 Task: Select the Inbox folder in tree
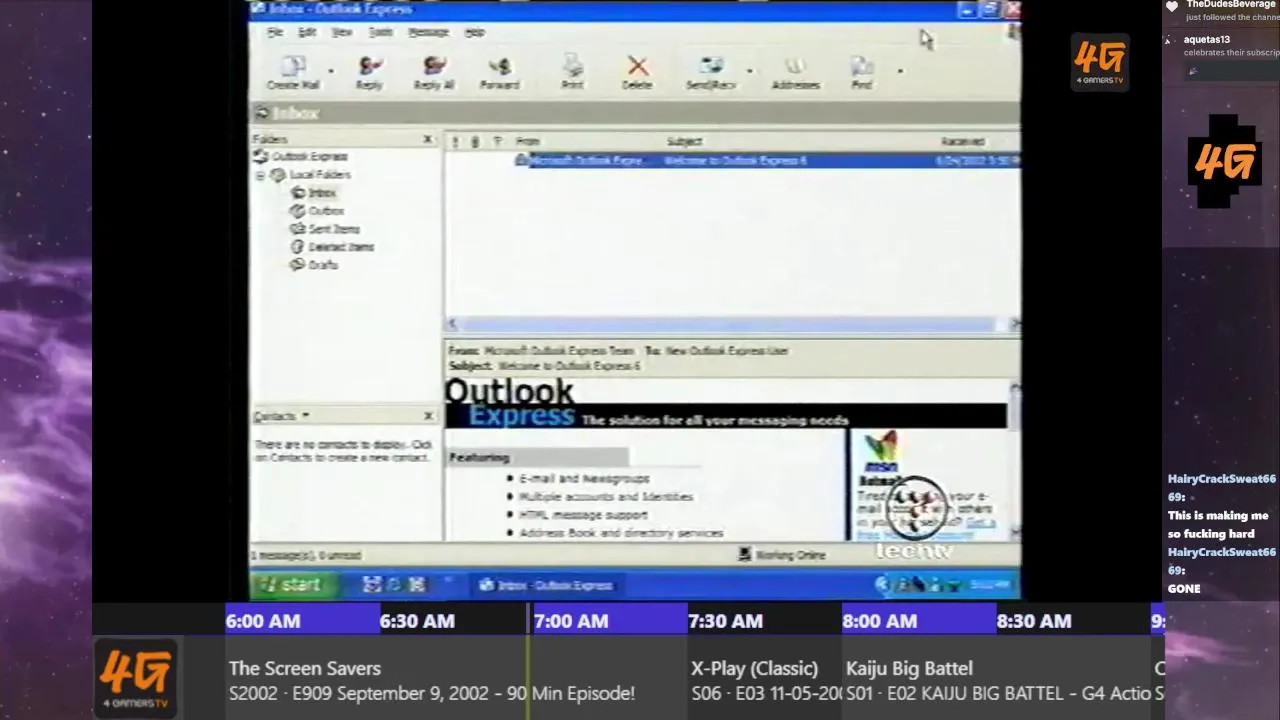pyautogui.click(x=314, y=193)
